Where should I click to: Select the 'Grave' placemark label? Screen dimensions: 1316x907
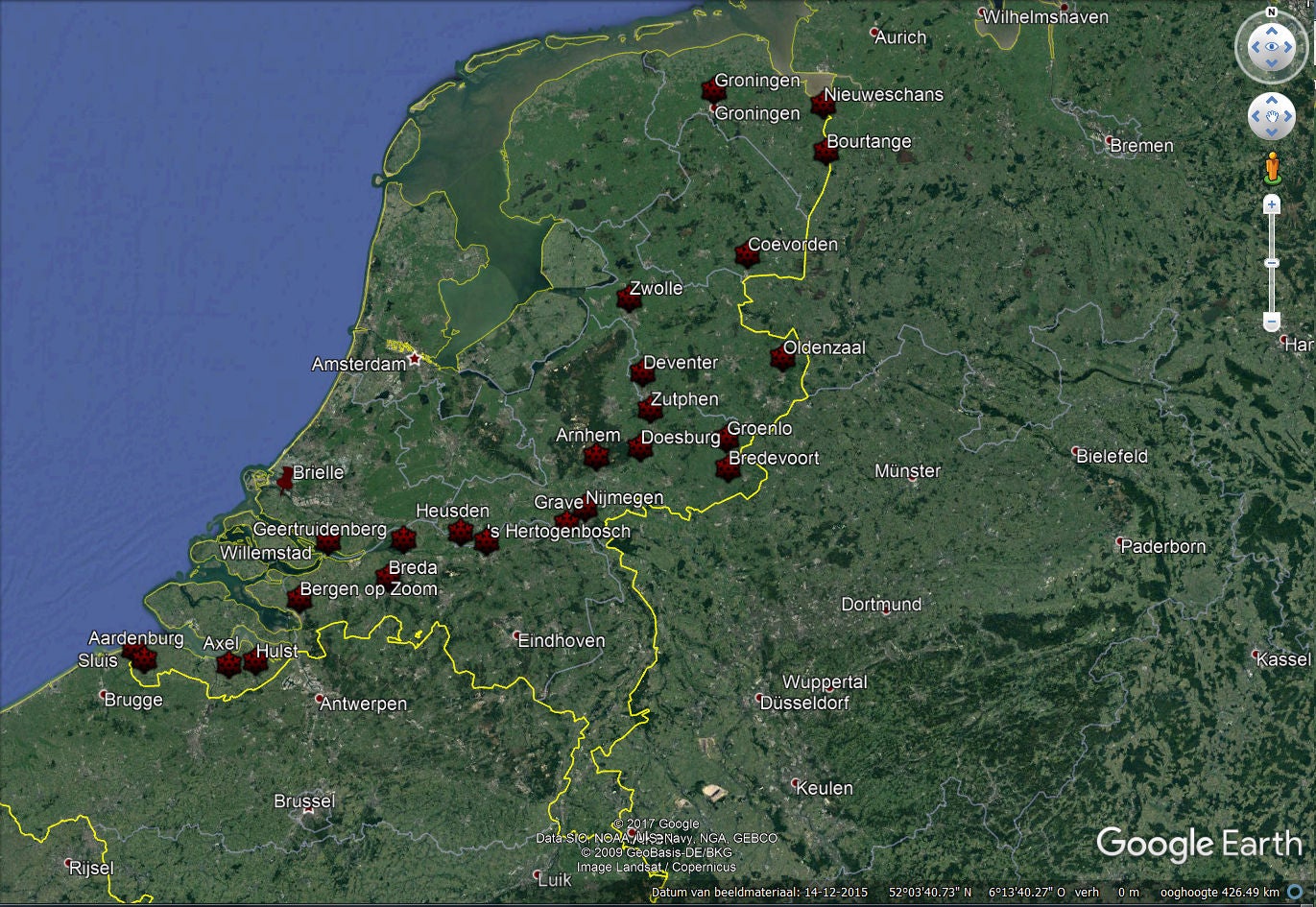[559, 502]
